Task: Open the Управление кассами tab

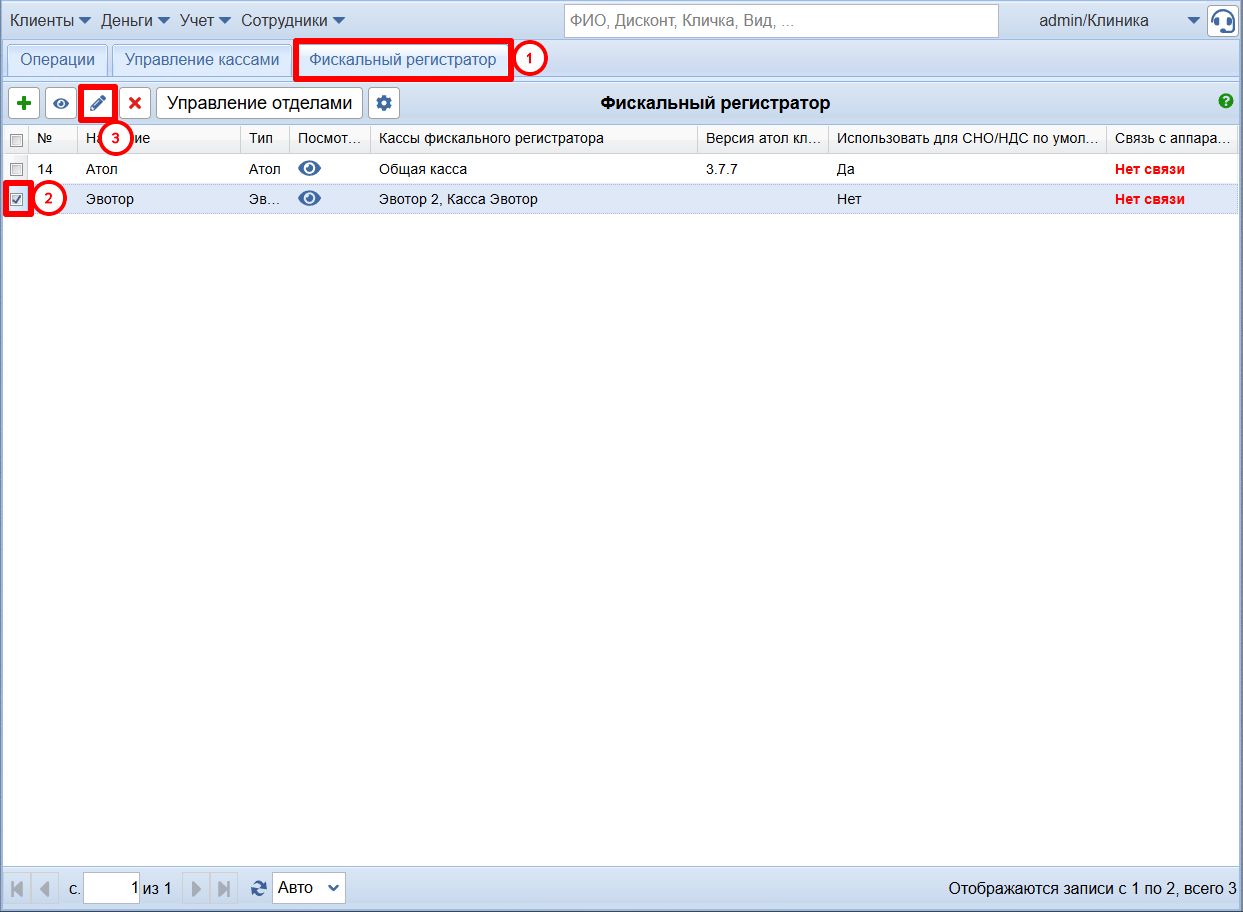Action: coord(202,60)
